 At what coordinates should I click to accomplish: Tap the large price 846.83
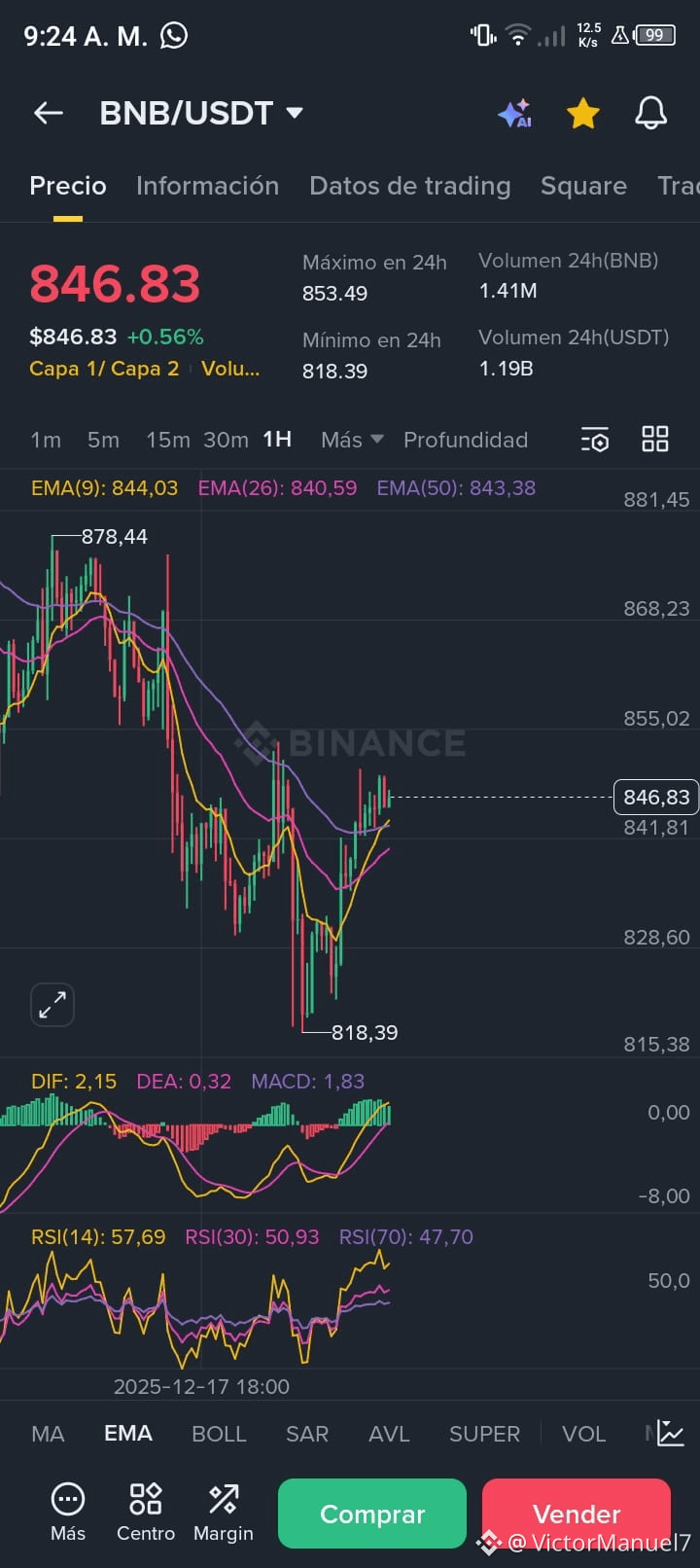(115, 284)
